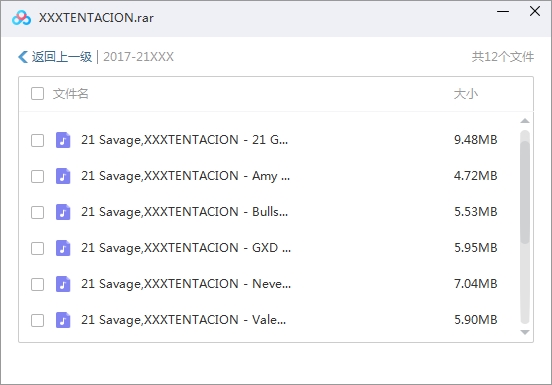Click music file icon for Vale... track

click(x=63, y=320)
